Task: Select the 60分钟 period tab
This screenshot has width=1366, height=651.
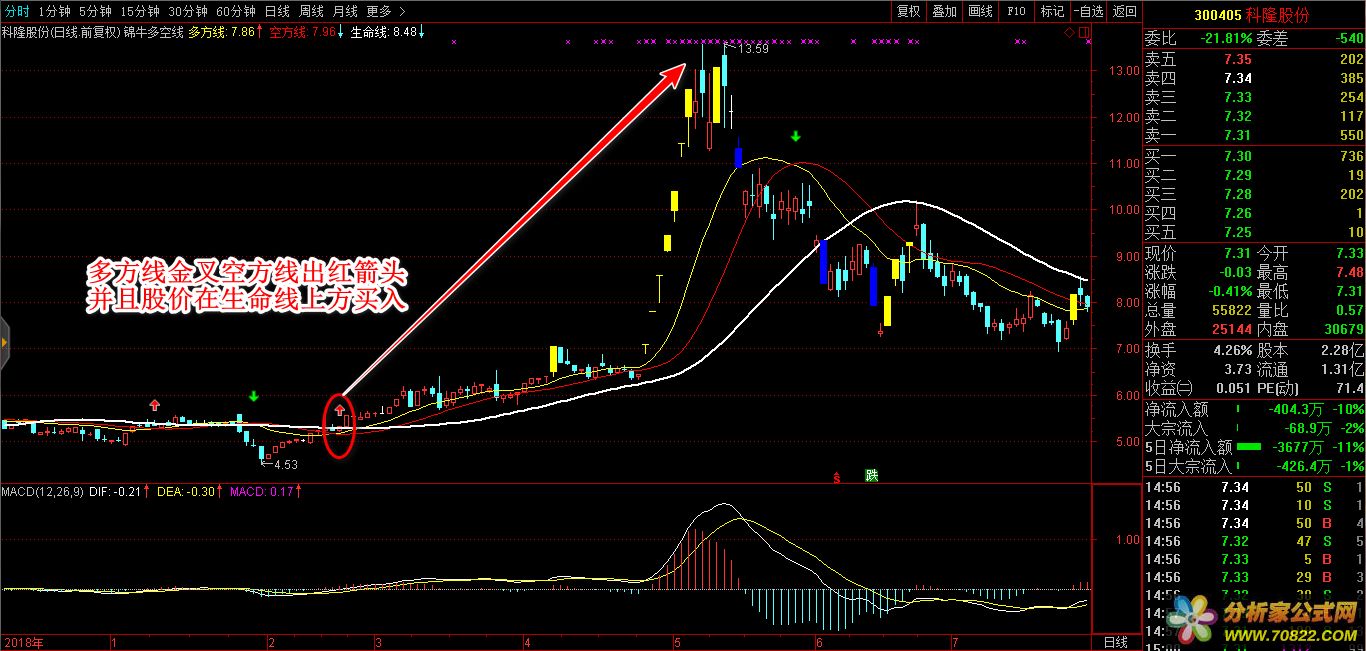Action: [235, 11]
